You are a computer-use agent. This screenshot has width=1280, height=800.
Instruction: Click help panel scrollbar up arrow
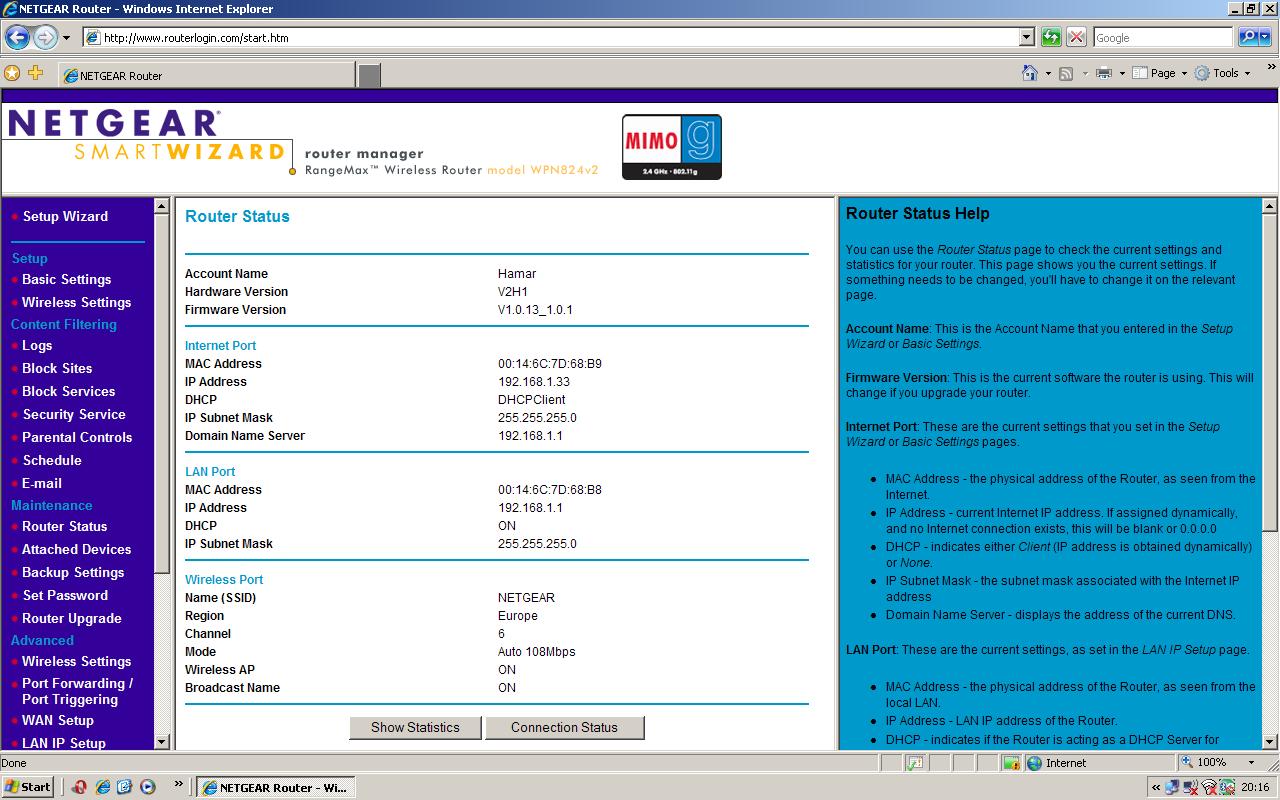coord(1269,206)
